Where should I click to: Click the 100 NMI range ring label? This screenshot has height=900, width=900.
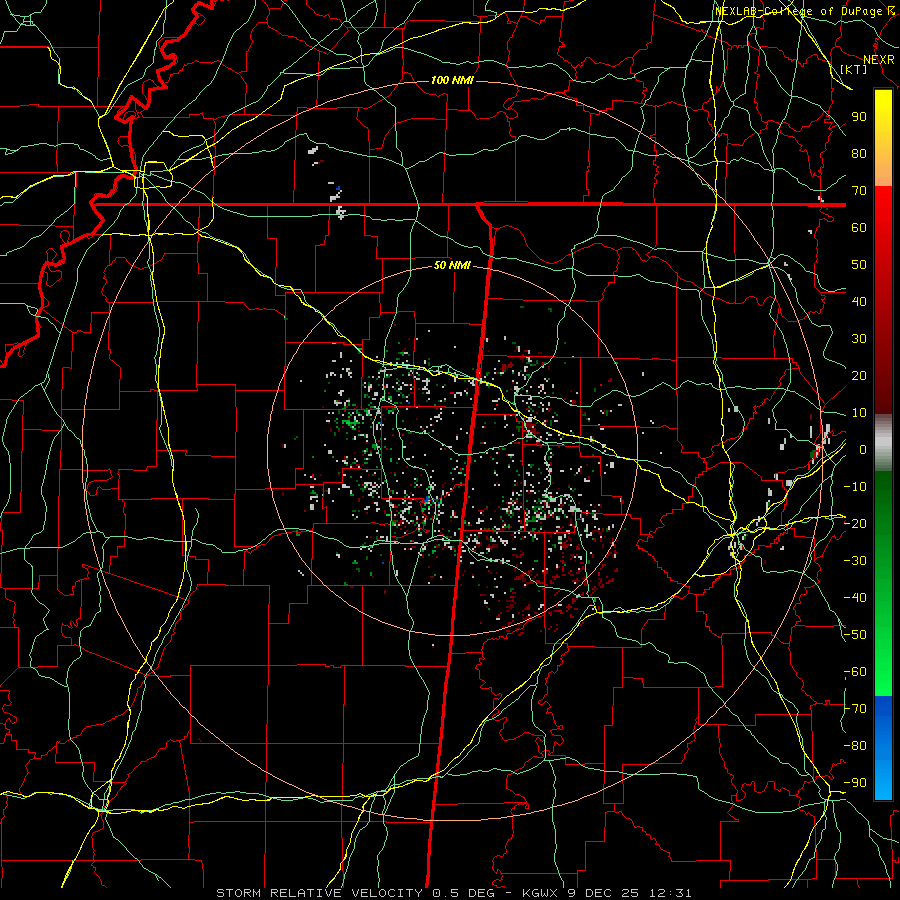point(452,80)
